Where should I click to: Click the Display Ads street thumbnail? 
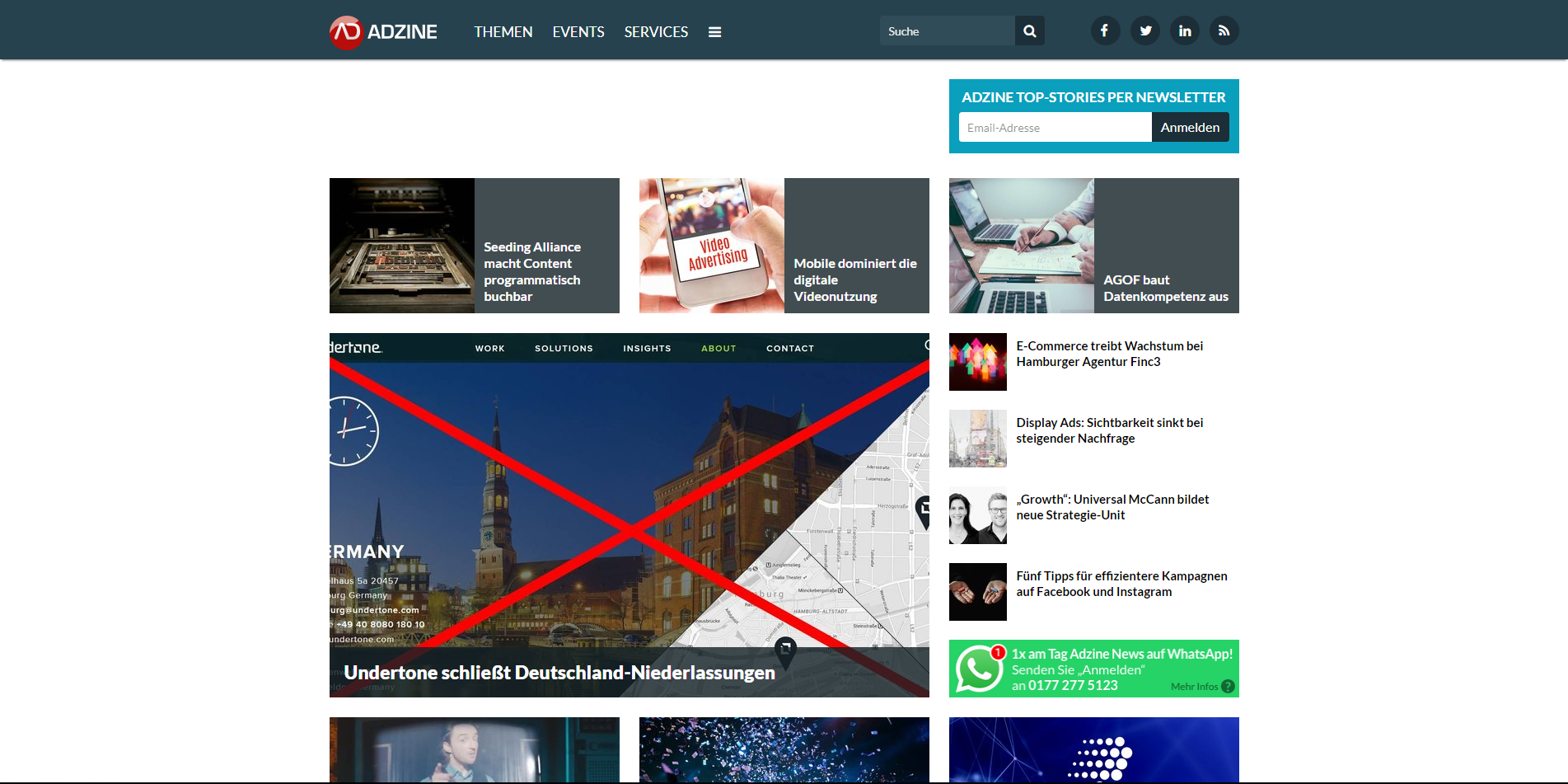[978, 439]
